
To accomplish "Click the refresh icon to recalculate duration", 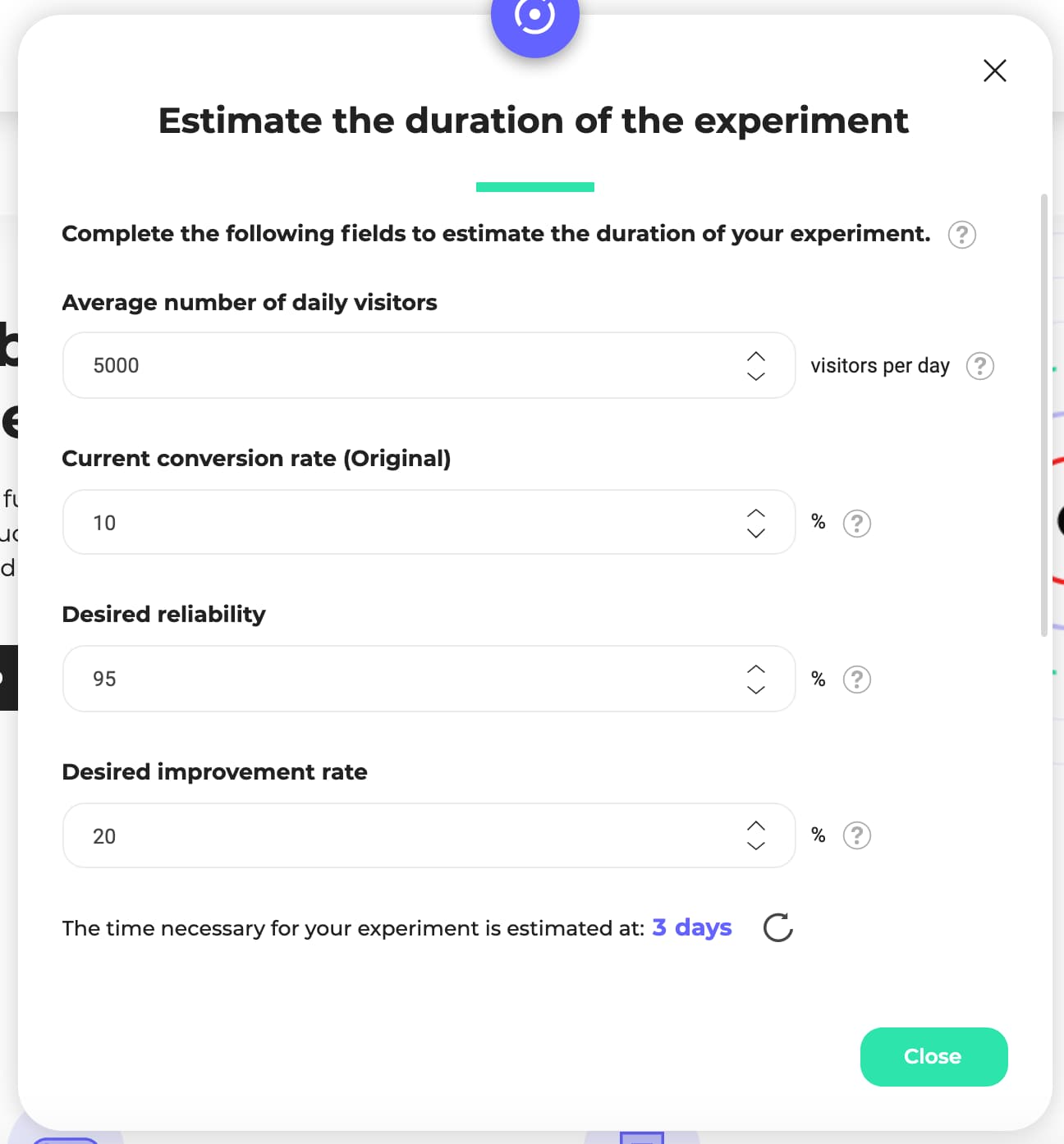I will click(777, 927).
